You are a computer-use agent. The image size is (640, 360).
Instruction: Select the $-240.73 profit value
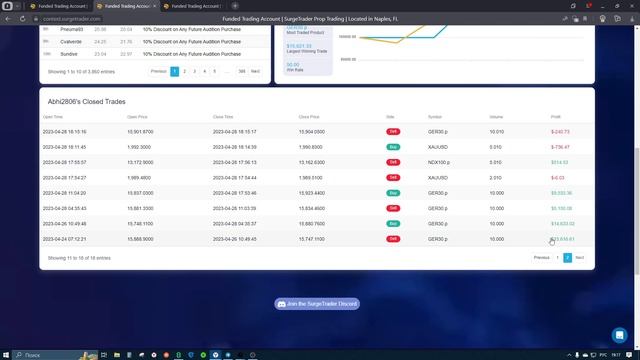click(x=560, y=132)
